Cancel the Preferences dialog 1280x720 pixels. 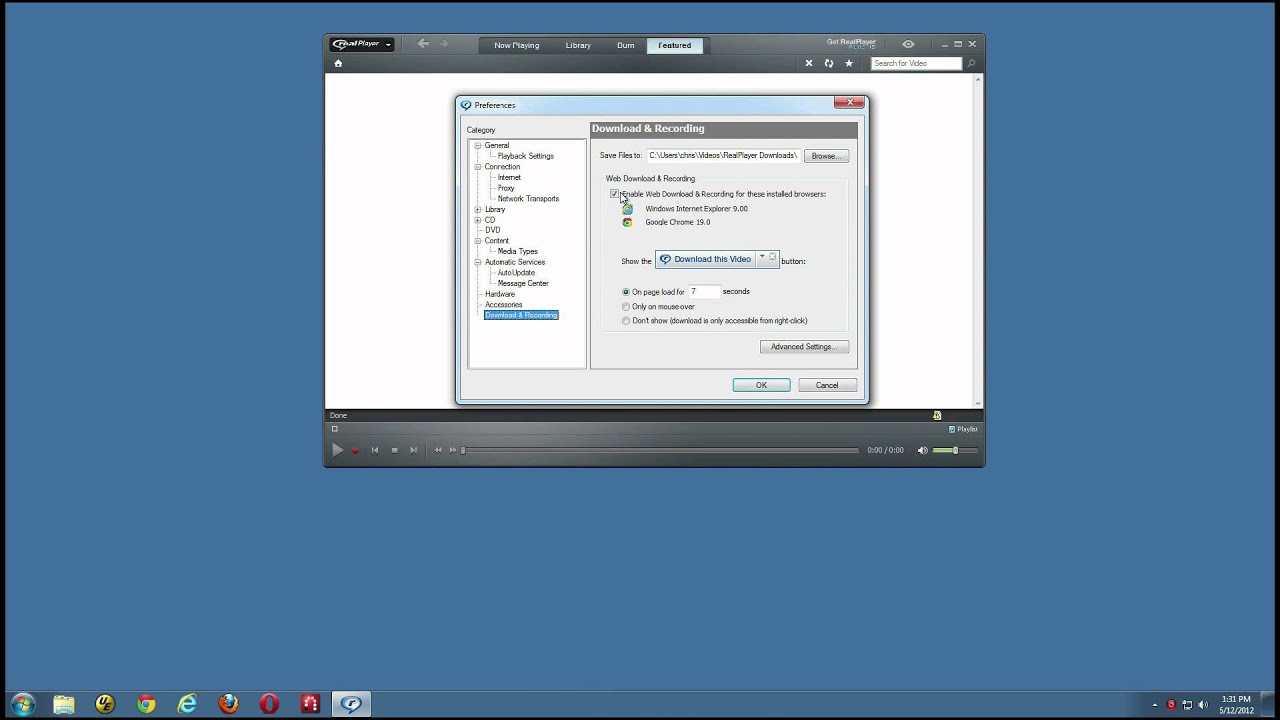827,385
